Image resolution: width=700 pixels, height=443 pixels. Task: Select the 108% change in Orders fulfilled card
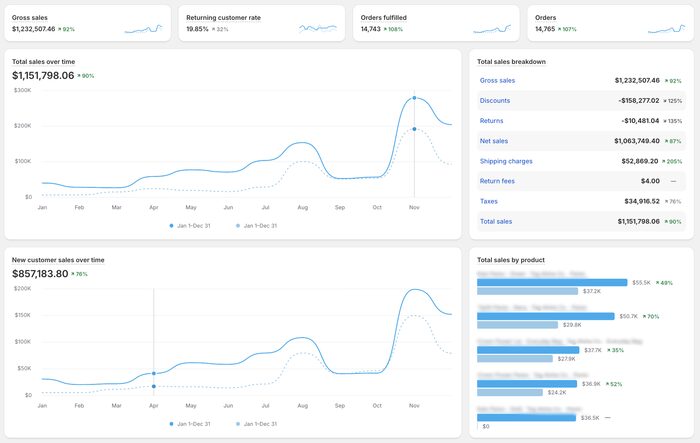[393, 29]
